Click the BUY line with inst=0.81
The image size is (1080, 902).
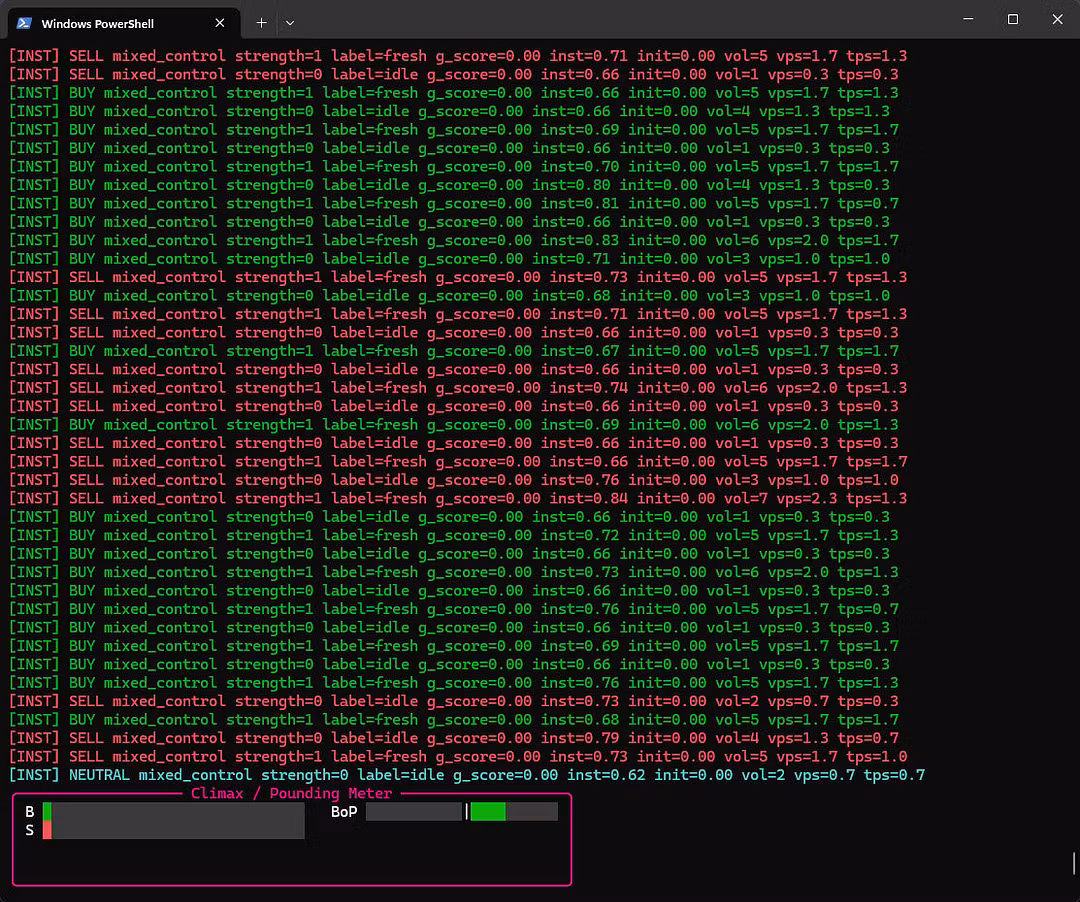(453, 203)
